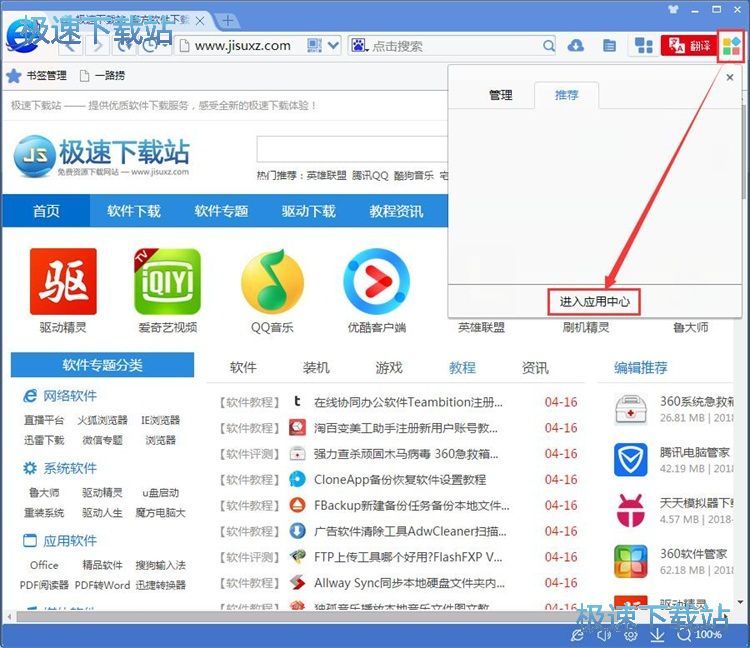Click the skin shirt icon in title bar

point(673,9)
